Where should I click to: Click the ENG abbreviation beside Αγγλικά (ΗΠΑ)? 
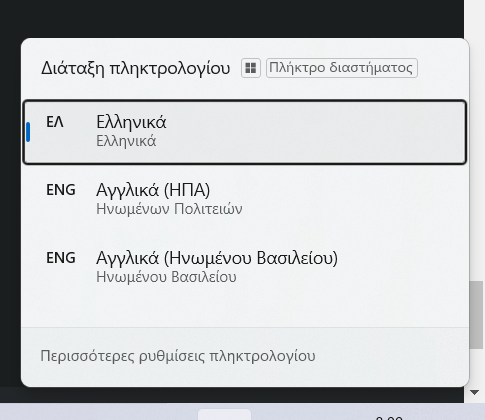click(61, 190)
